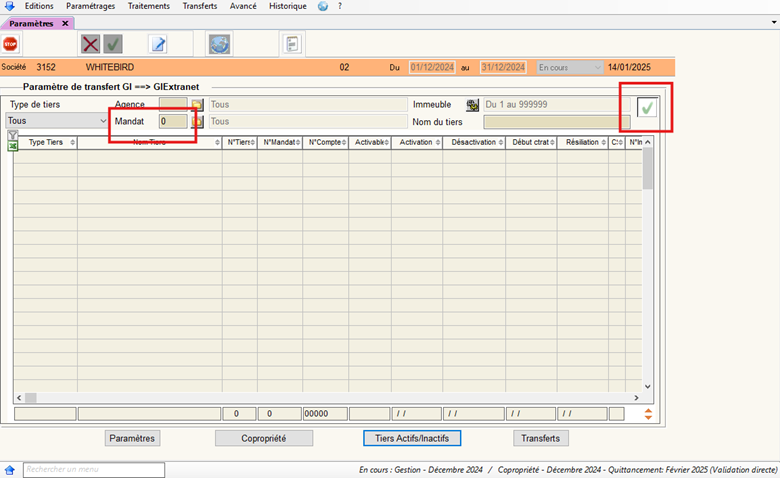
Task: Open the globe web icon in toolbar
Action: (x=219, y=44)
